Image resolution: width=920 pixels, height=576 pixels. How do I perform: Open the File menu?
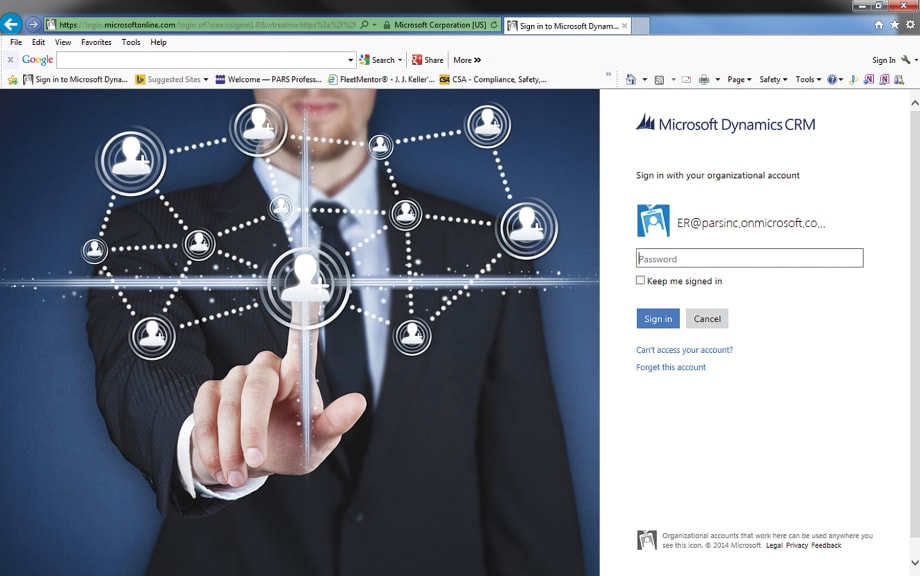click(x=16, y=42)
